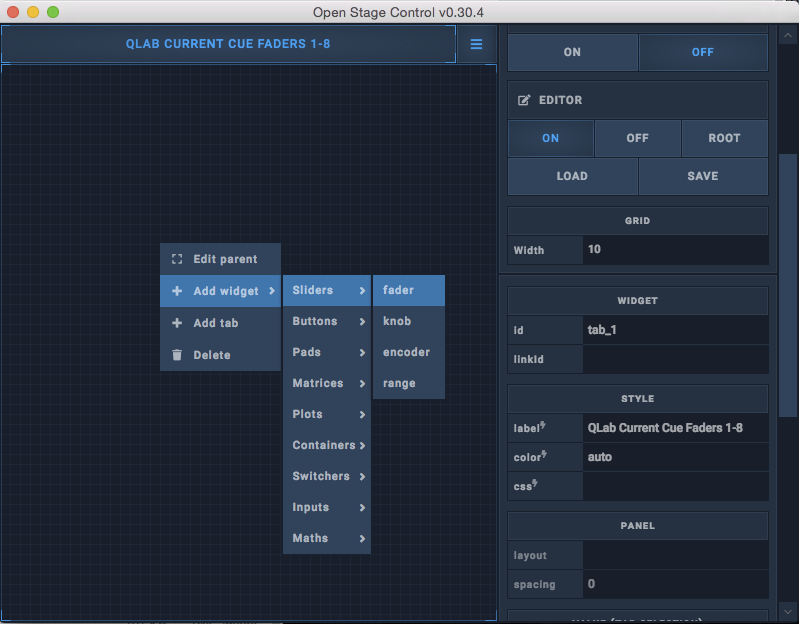Select the QLab Current Cue Faders 1-8 tab
Screen dimensions: 799x624
click(x=228, y=44)
